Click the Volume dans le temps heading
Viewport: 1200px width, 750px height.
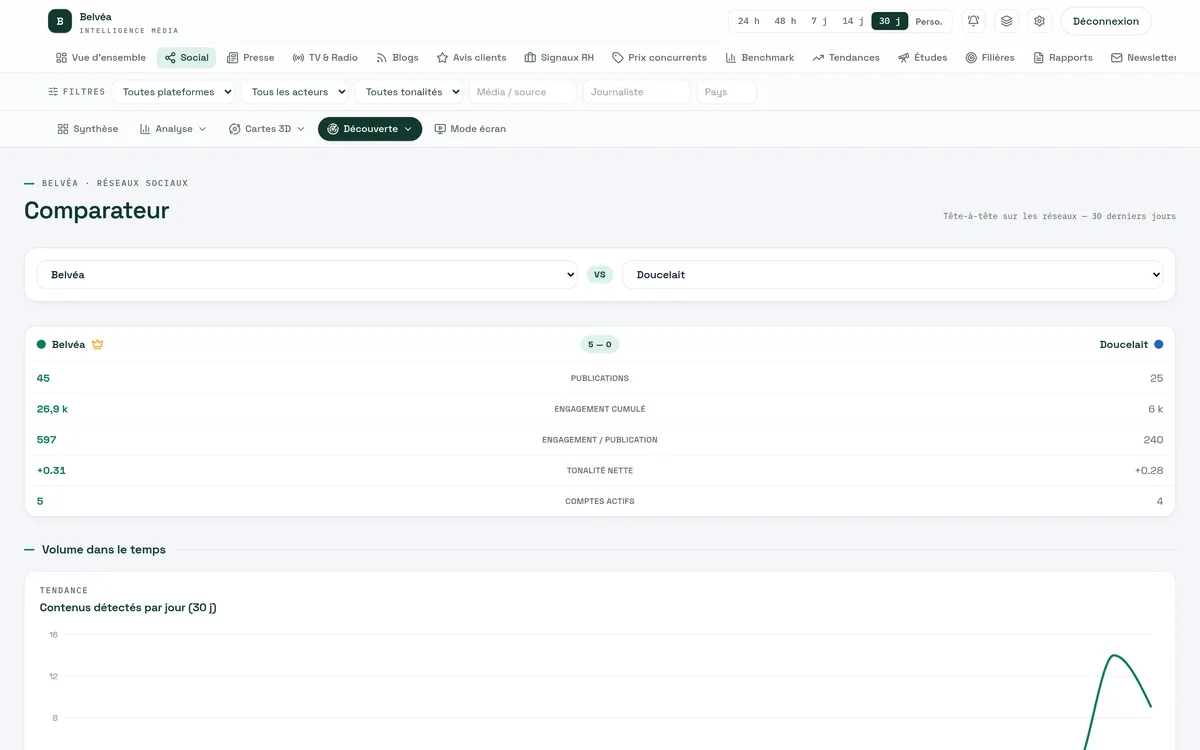(x=104, y=550)
